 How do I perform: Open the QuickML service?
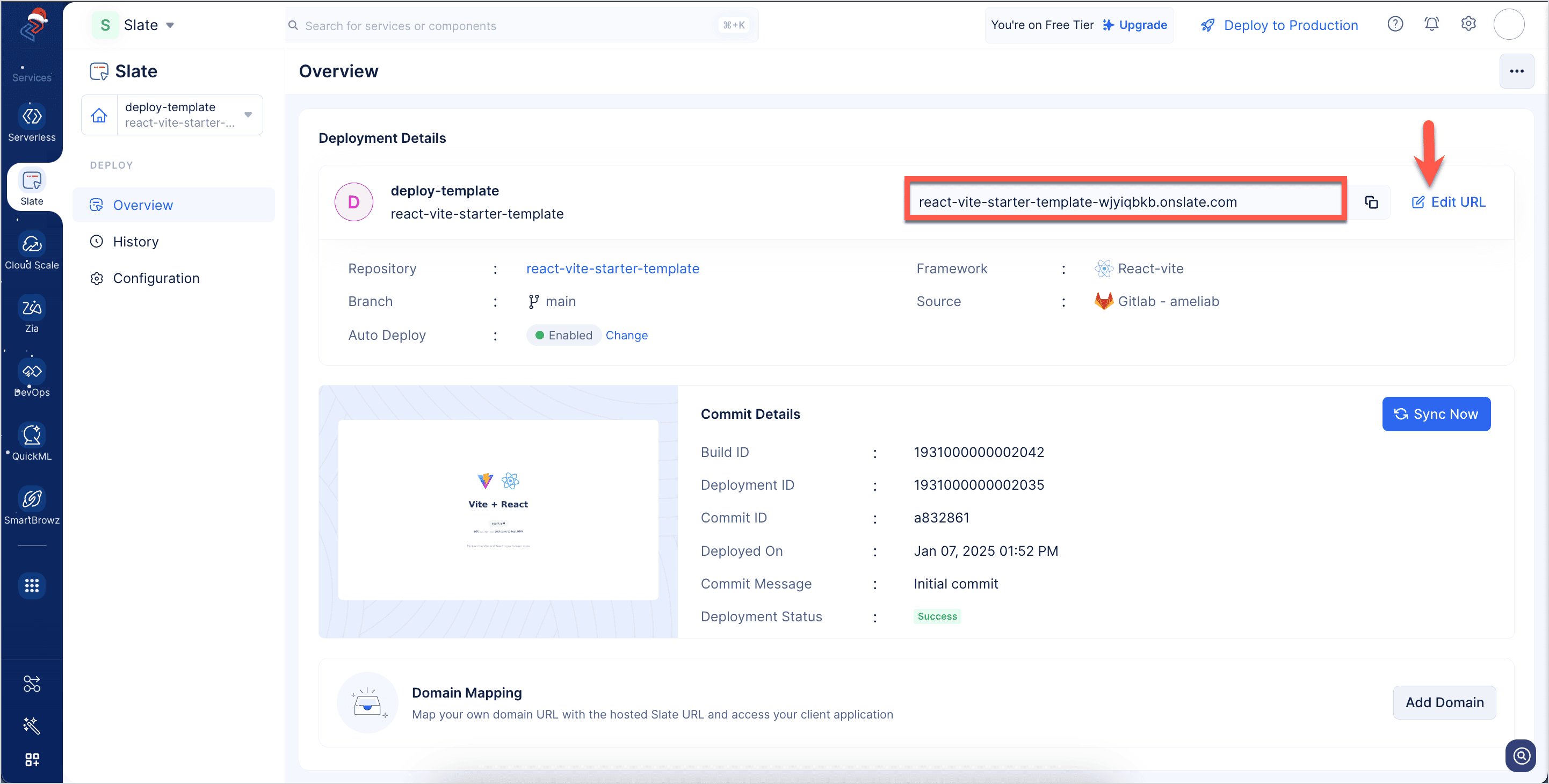pyautogui.click(x=32, y=442)
